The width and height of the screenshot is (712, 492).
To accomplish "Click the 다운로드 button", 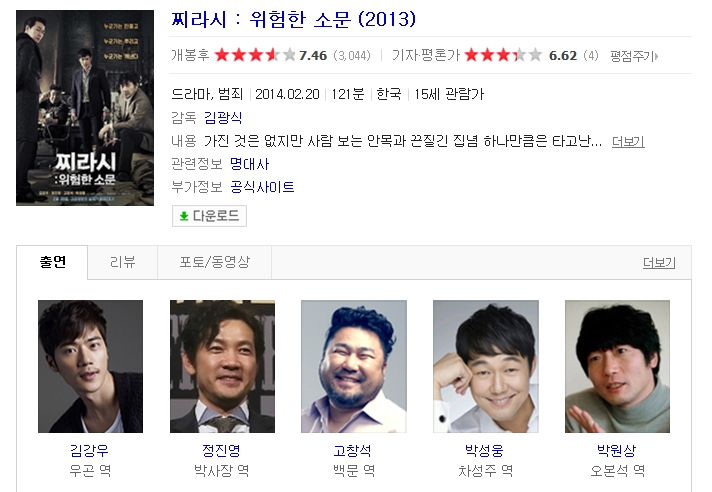I will point(209,216).
